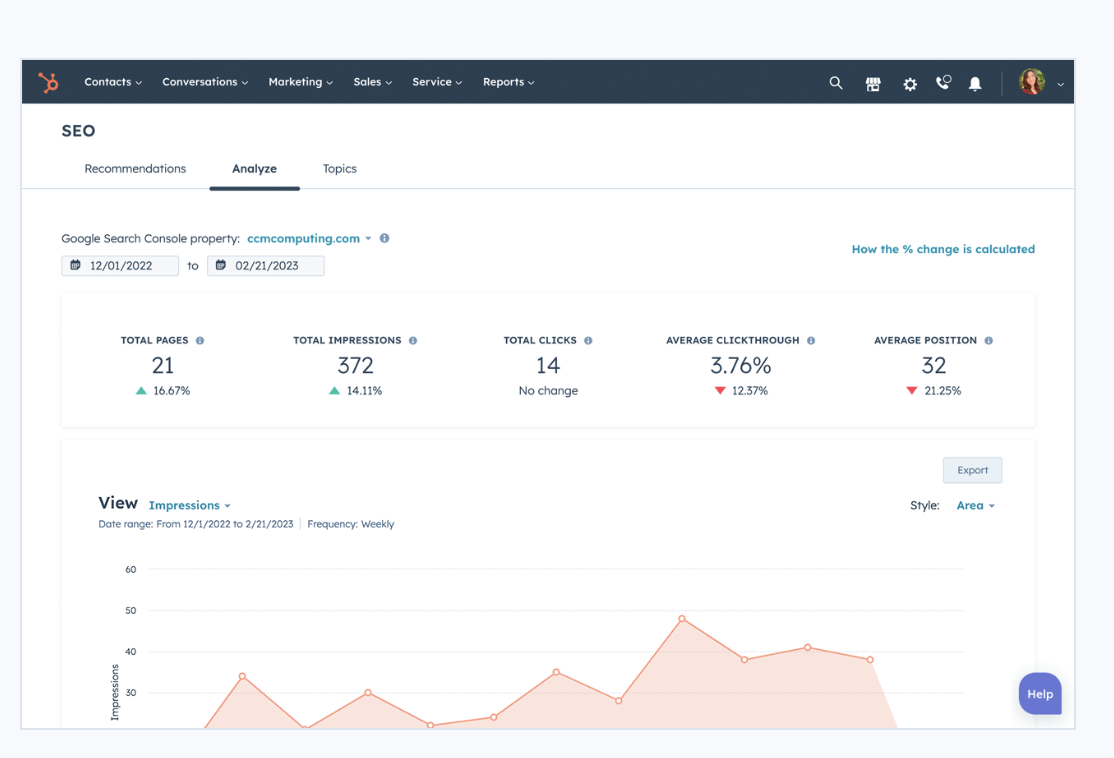1114x758 pixels.
Task: Click 'No change' under Total Clicks
Action: point(548,391)
